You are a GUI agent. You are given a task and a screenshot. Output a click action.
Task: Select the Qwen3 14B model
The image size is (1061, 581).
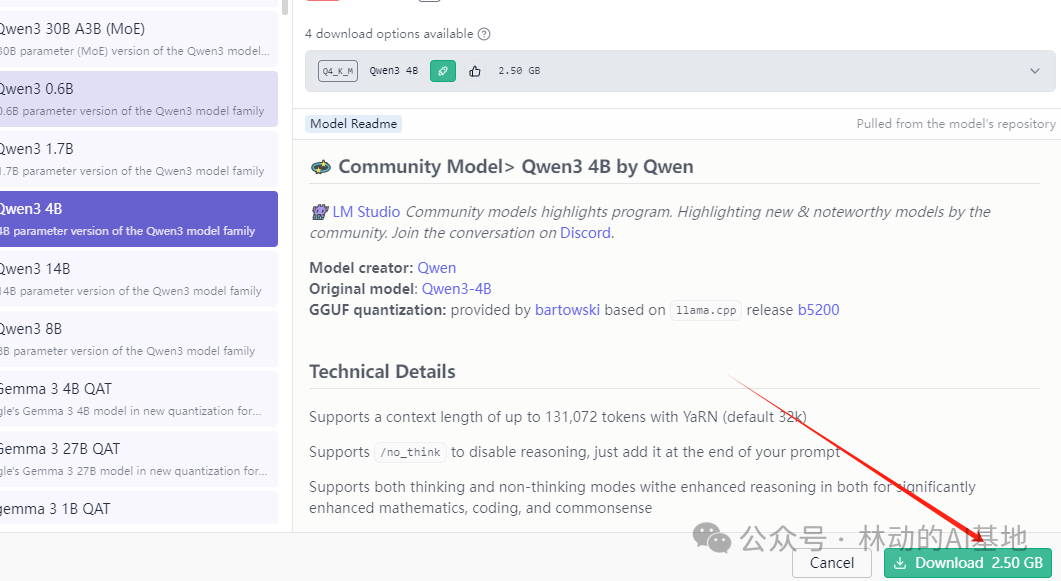[138, 279]
